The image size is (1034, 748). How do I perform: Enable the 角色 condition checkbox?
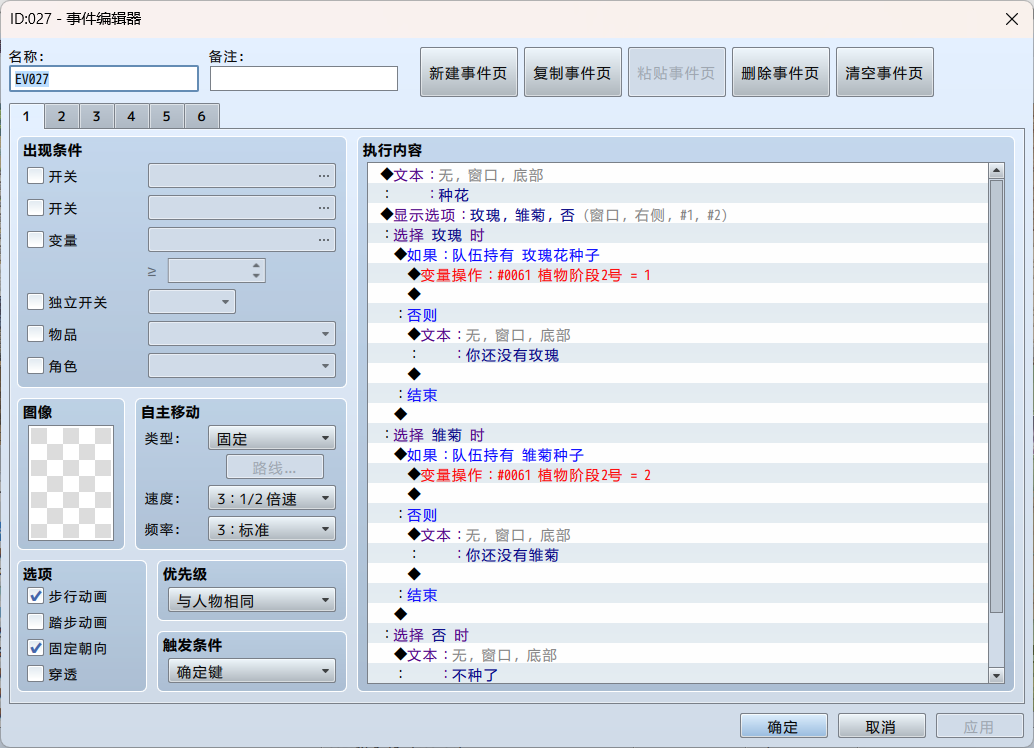pos(36,365)
